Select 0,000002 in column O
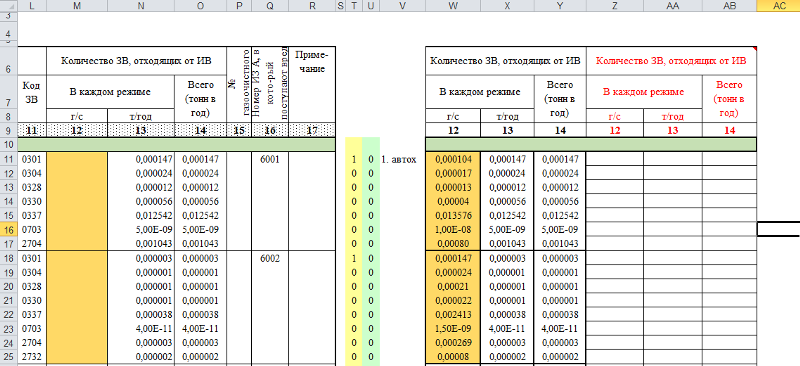The height and width of the screenshot is (366, 800). tap(200, 356)
